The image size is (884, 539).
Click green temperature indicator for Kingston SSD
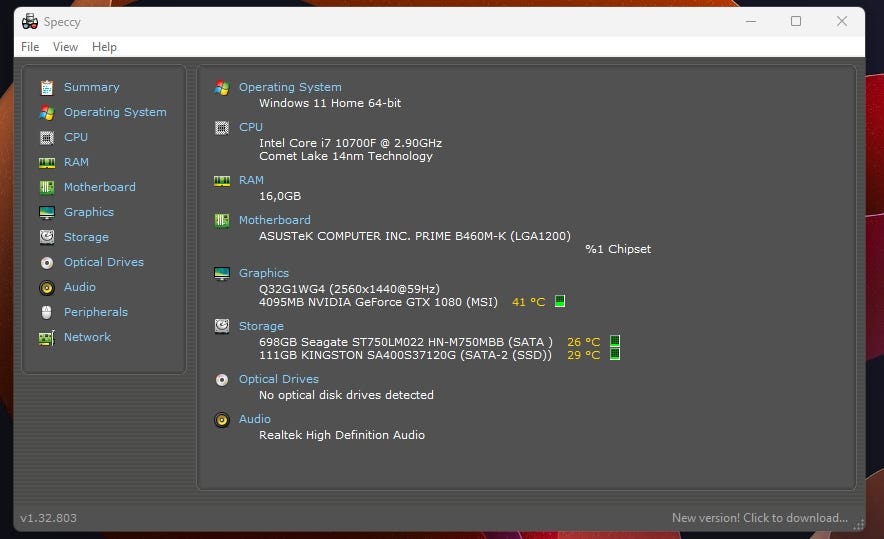[x=615, y=354]
